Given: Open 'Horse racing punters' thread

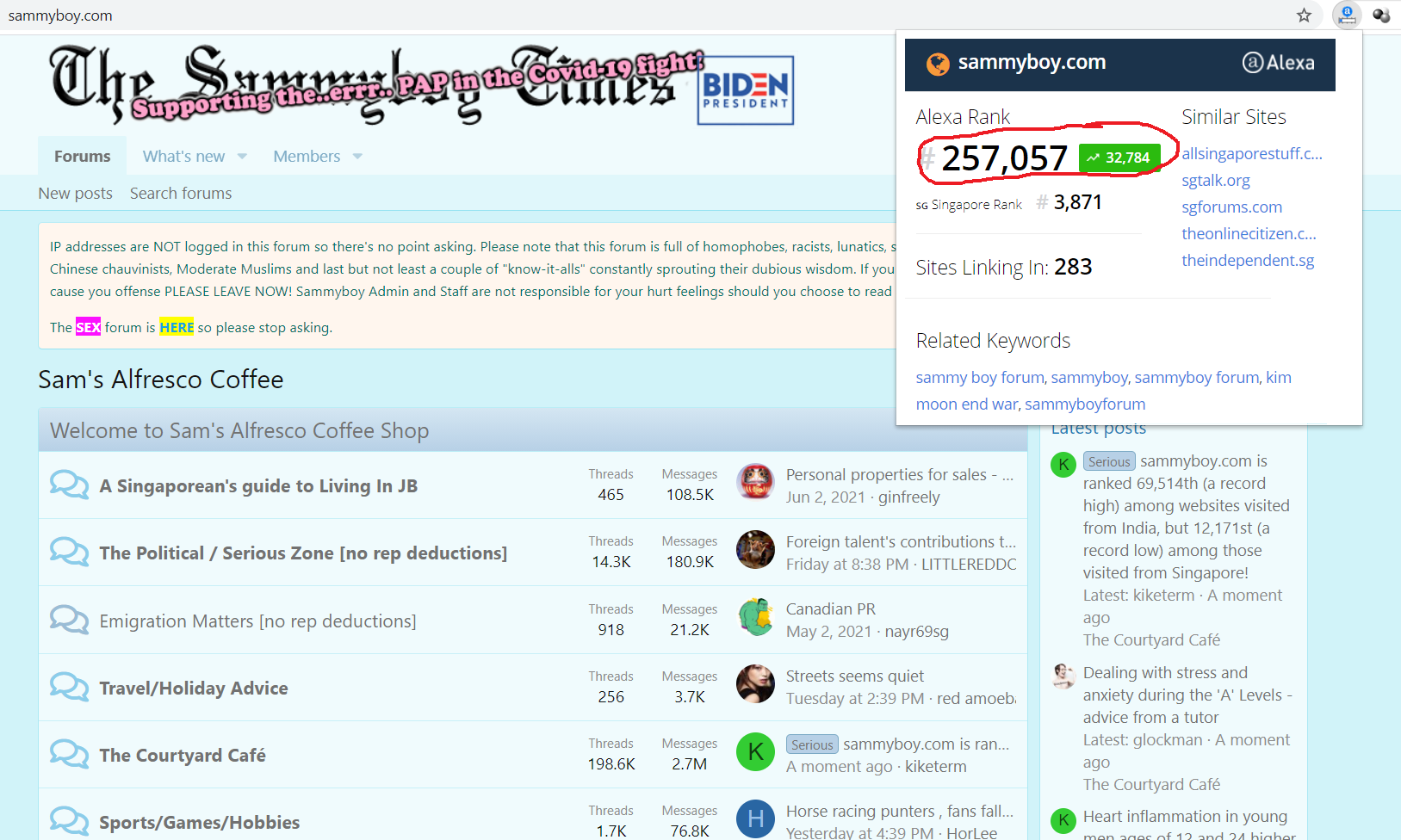Looking at the screenshot, I should [900, 811].
